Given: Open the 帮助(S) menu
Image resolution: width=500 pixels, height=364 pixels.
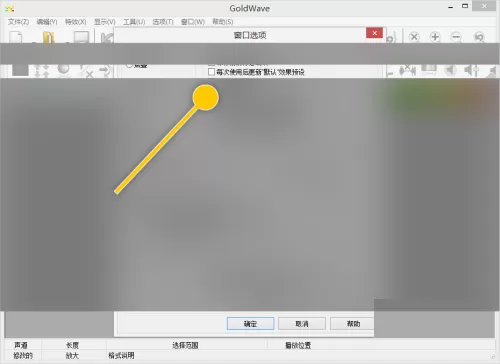Looking at the screenshot, I should 223,22.
